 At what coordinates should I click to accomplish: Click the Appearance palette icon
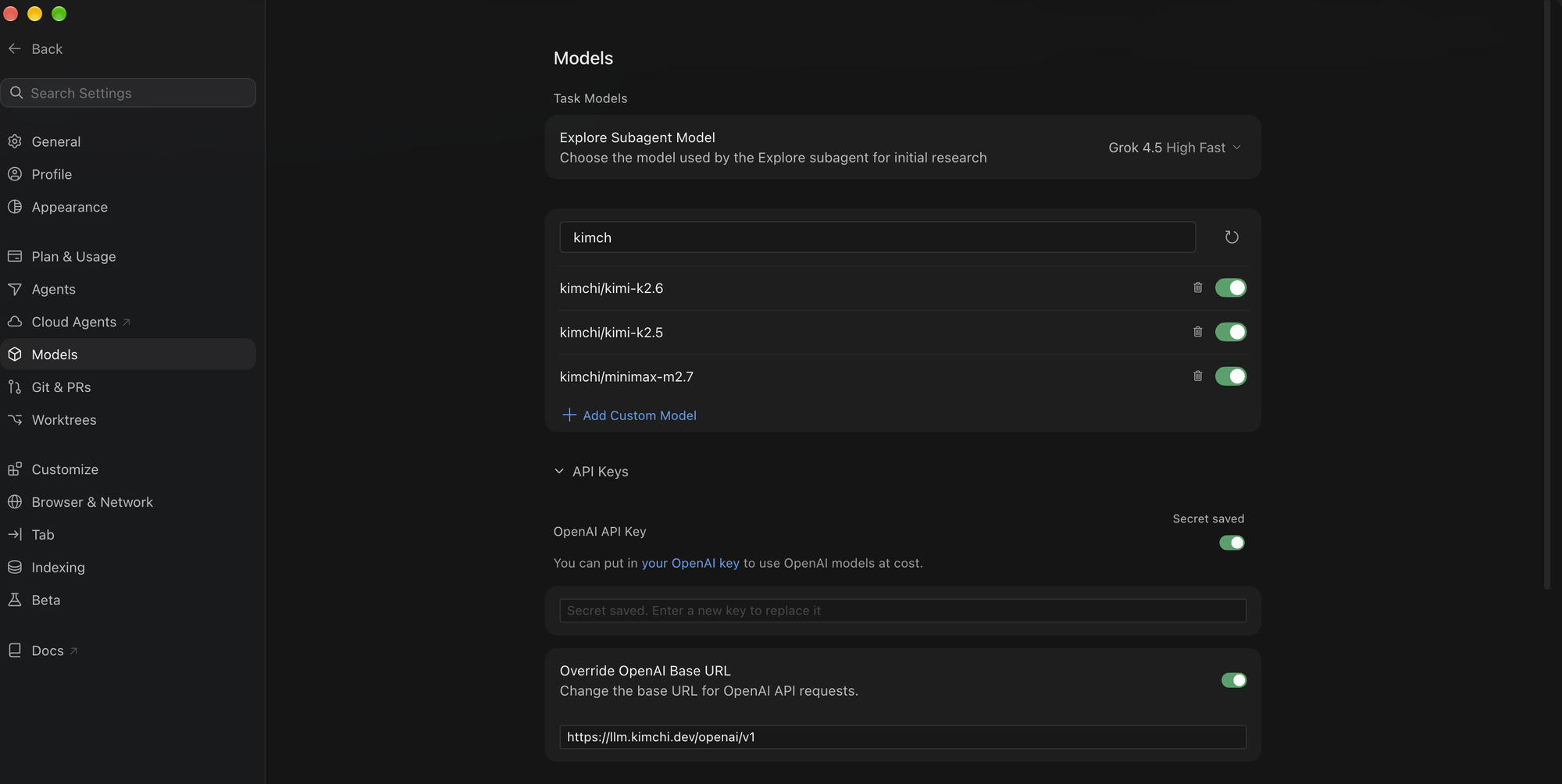pos(15,207)
